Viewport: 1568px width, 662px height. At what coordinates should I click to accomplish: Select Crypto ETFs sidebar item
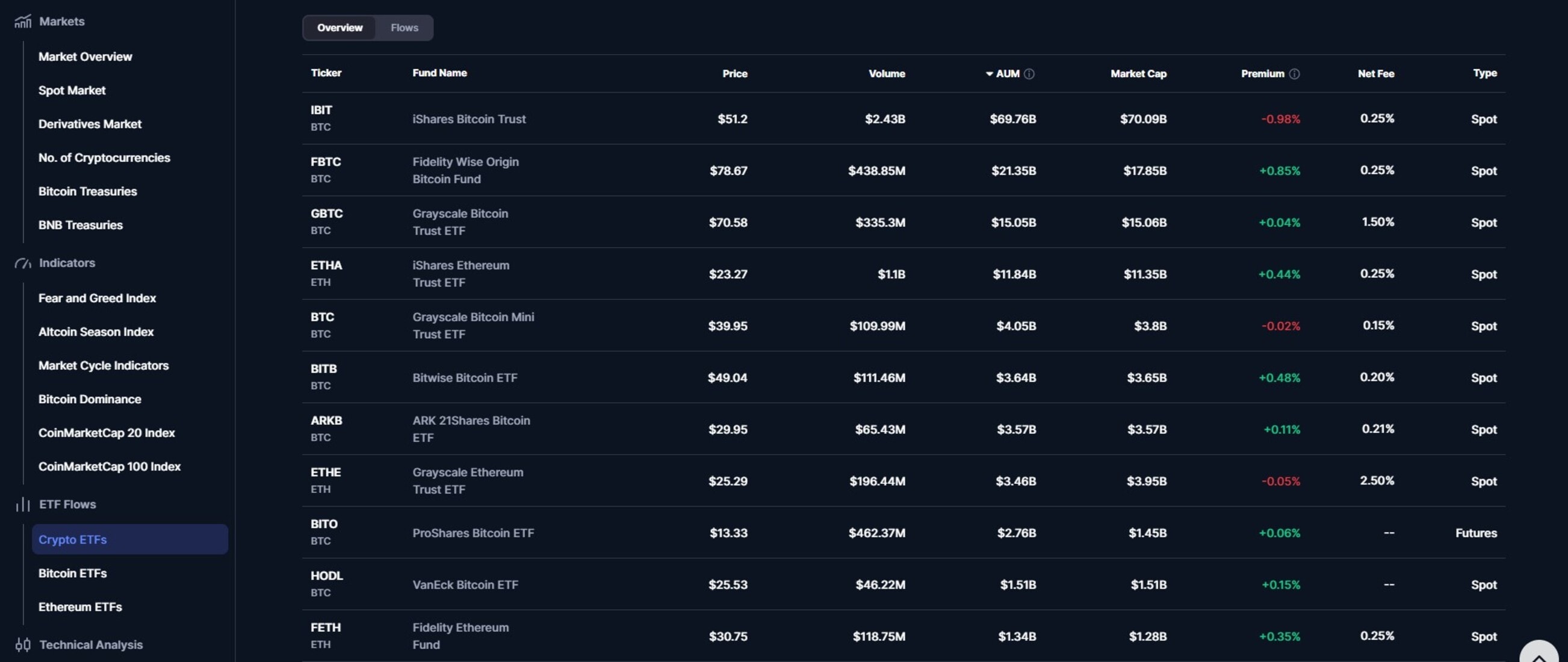coord(72,540)
